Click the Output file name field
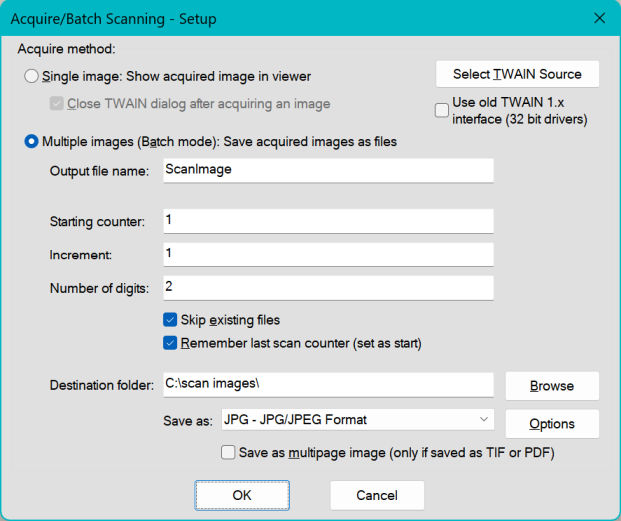This screenshot has height=521, width=621. 326,170
